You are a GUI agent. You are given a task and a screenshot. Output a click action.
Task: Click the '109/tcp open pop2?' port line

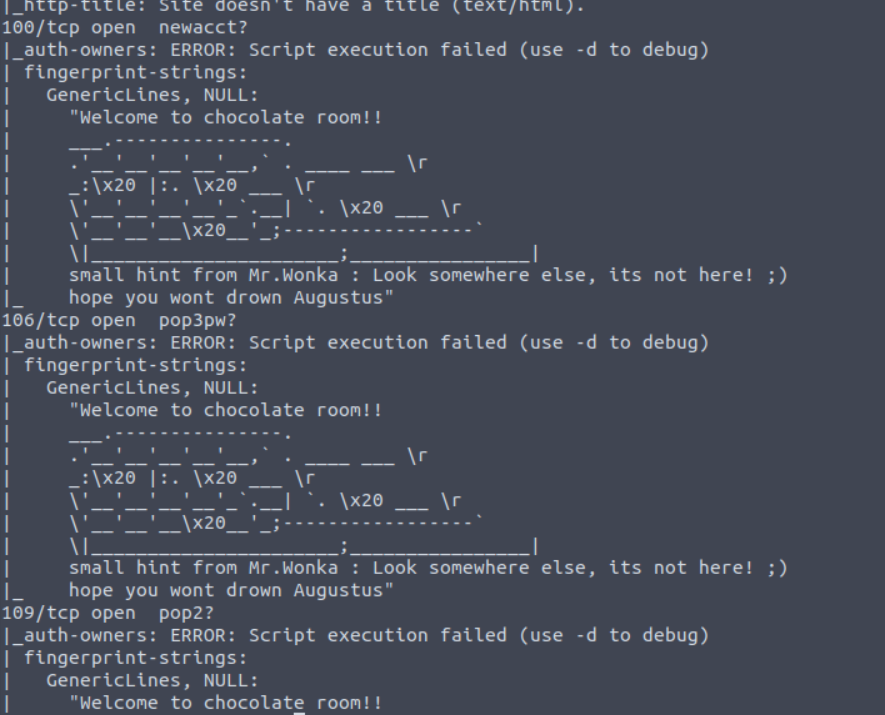coord(108,613)
